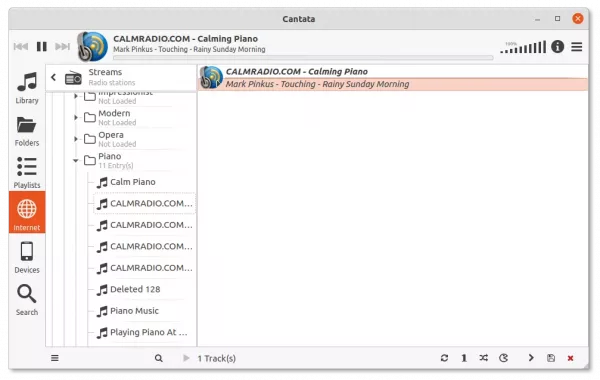The height and width of the screenshot is (380, 600).
Task: Click the Mark Pinkus subtitle in header
Action: tap(189, 49)
